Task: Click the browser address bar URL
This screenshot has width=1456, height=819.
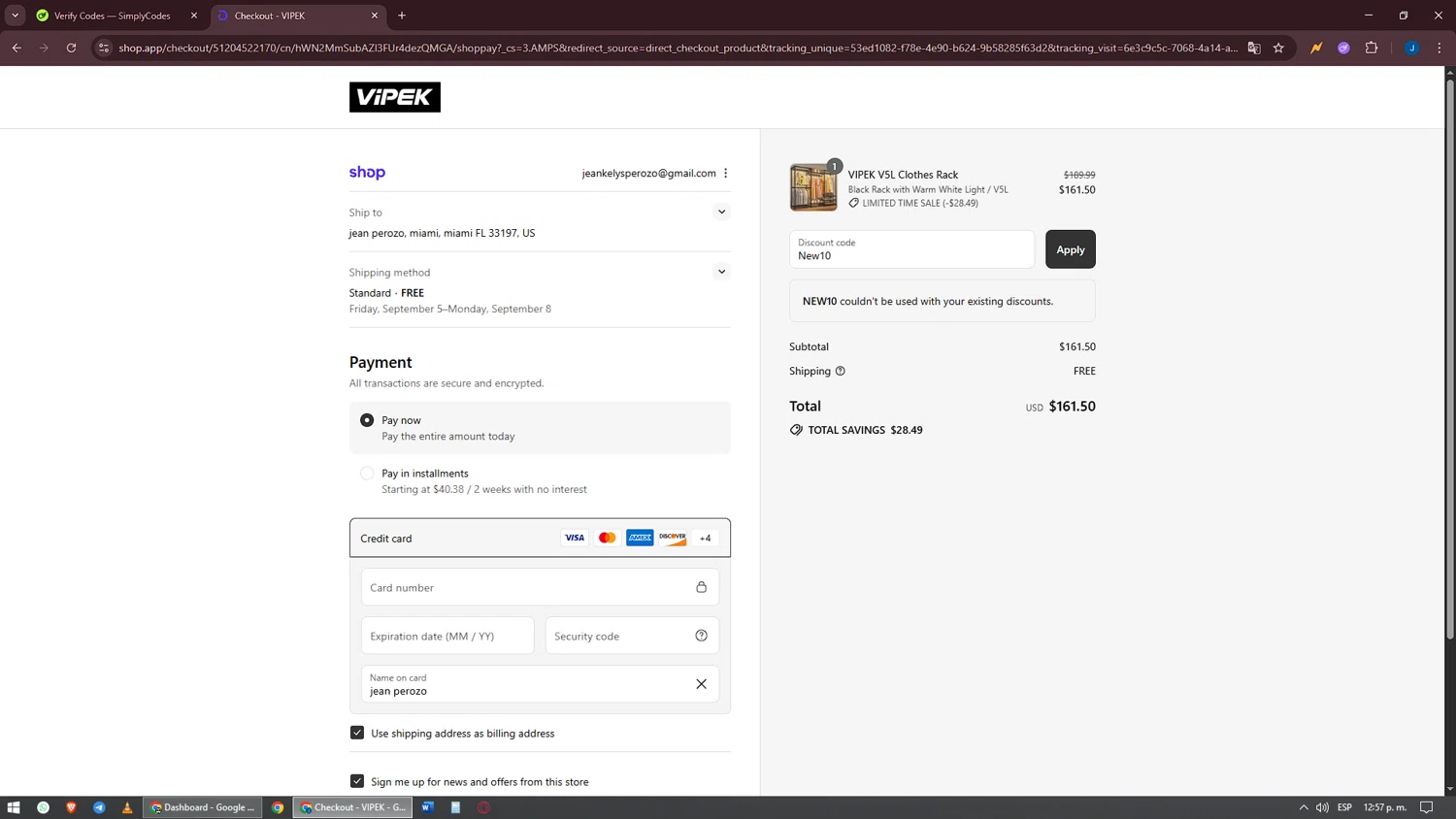Action: 678,48
